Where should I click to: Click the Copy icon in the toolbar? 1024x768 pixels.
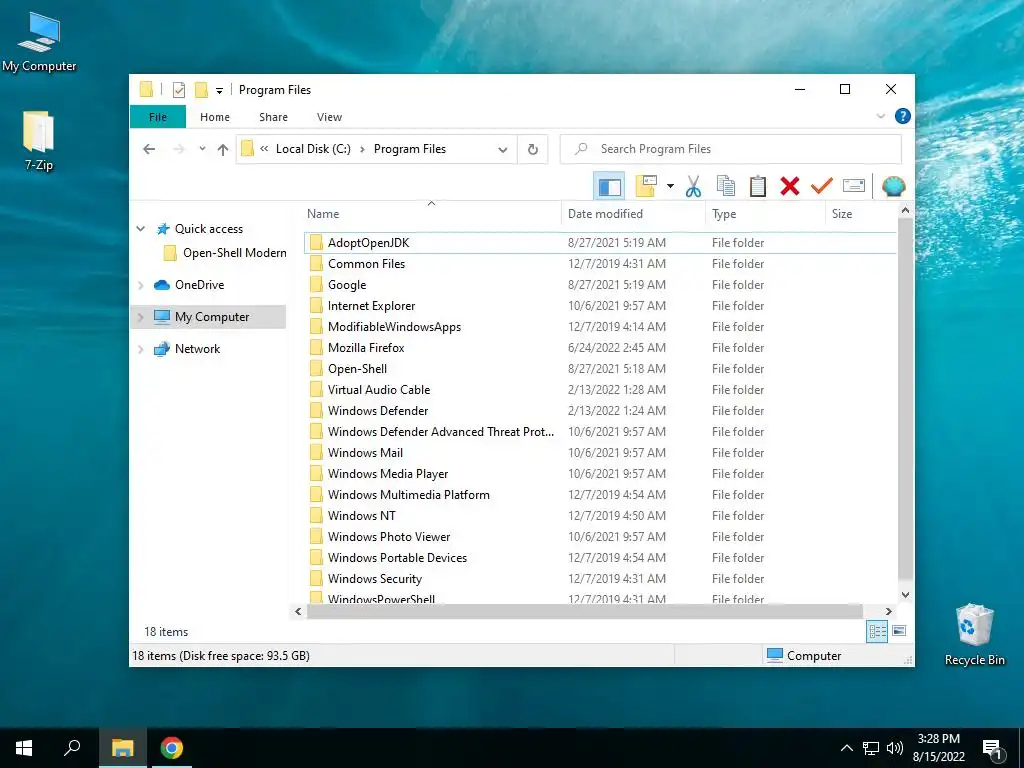pyautogui.click(x=726, y=187)
